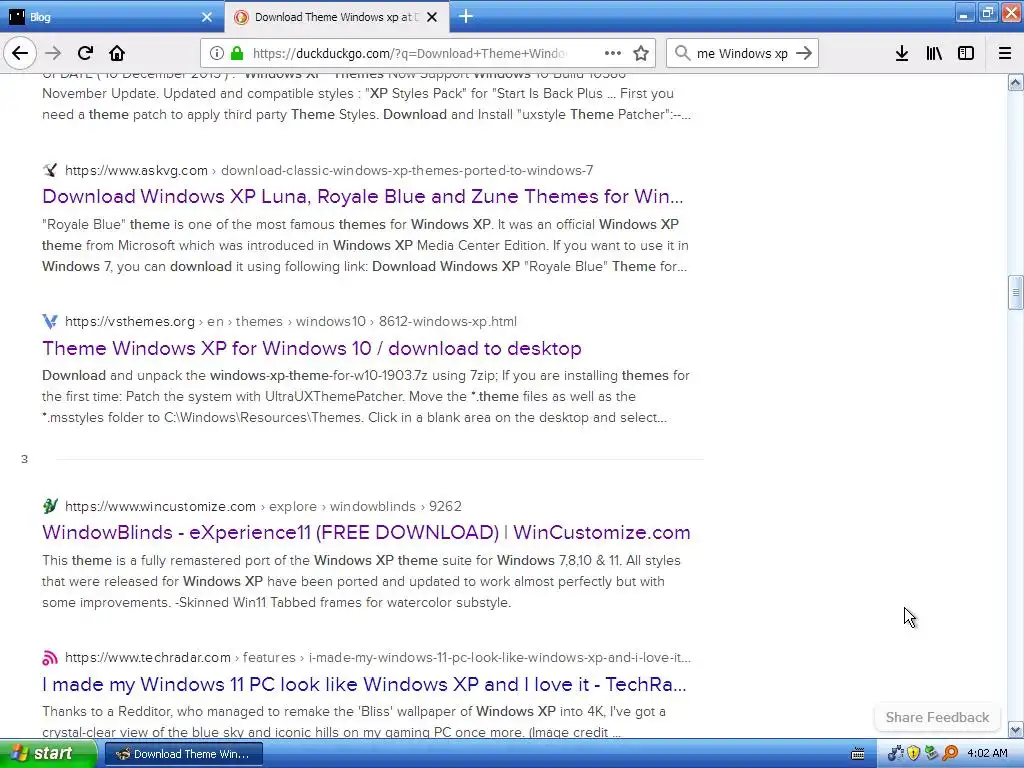Open the Firefox hamburger menu

coord(1005,53)
